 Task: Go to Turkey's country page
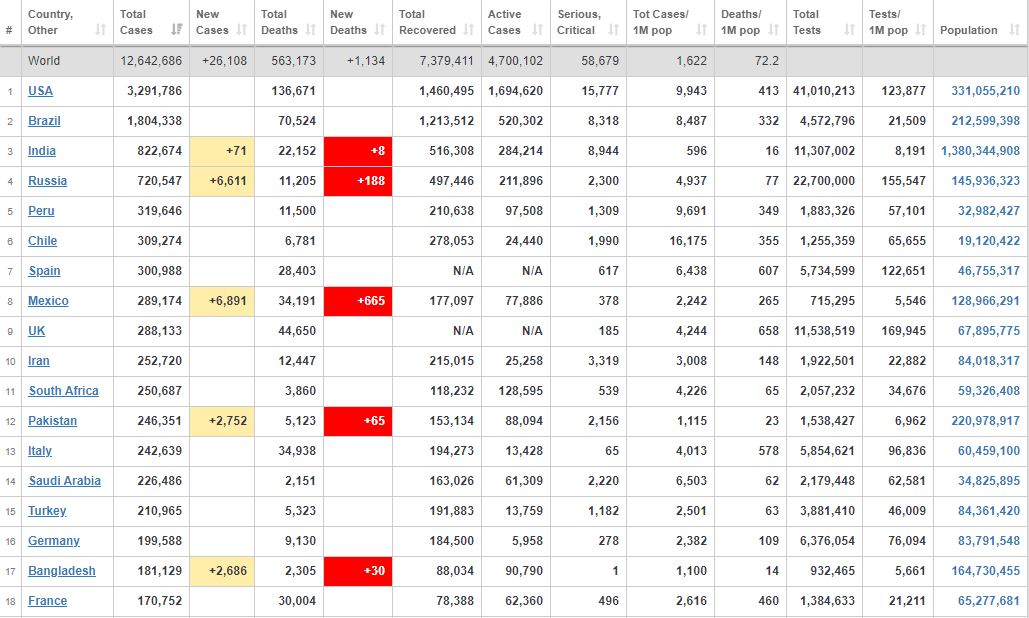pyautogui.click(x=47, y=511)
